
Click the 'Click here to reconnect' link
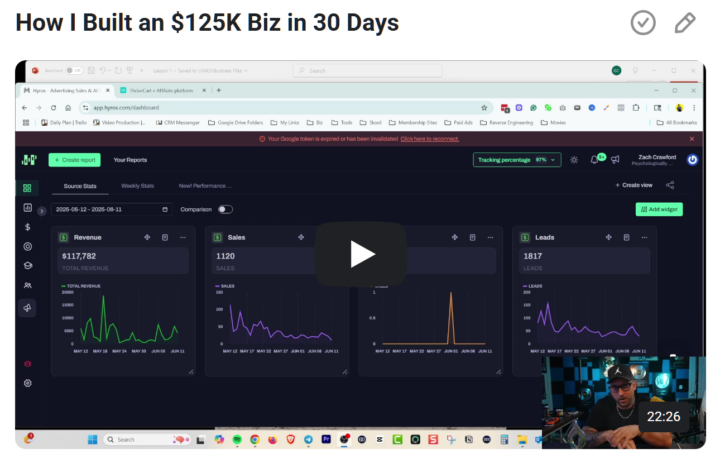point(430,139)
